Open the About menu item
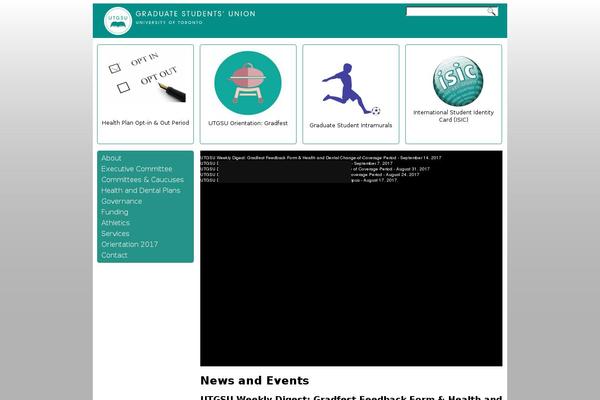600x400 pixels. (x=111, y=158)
